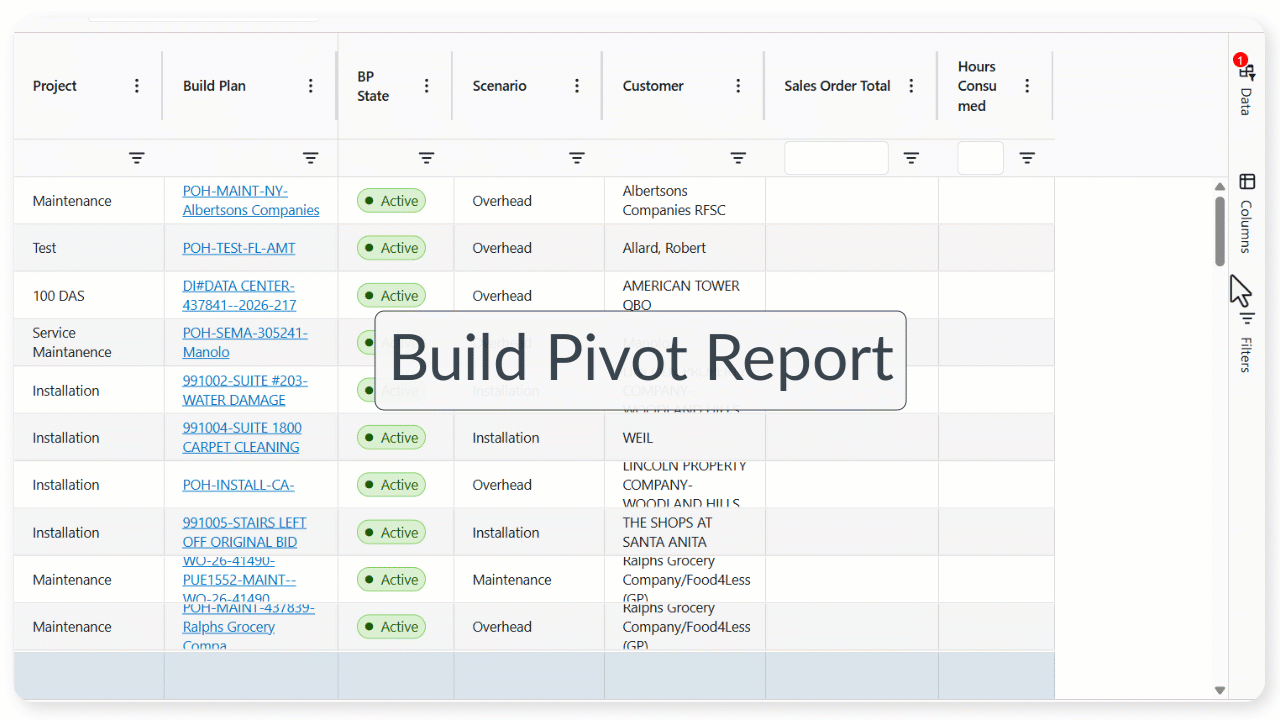The height and width of the screenshot is (720, 1280).
Task: Open the filter icon under Scenario
Action: pyautogui.click(x=577, y=158)
